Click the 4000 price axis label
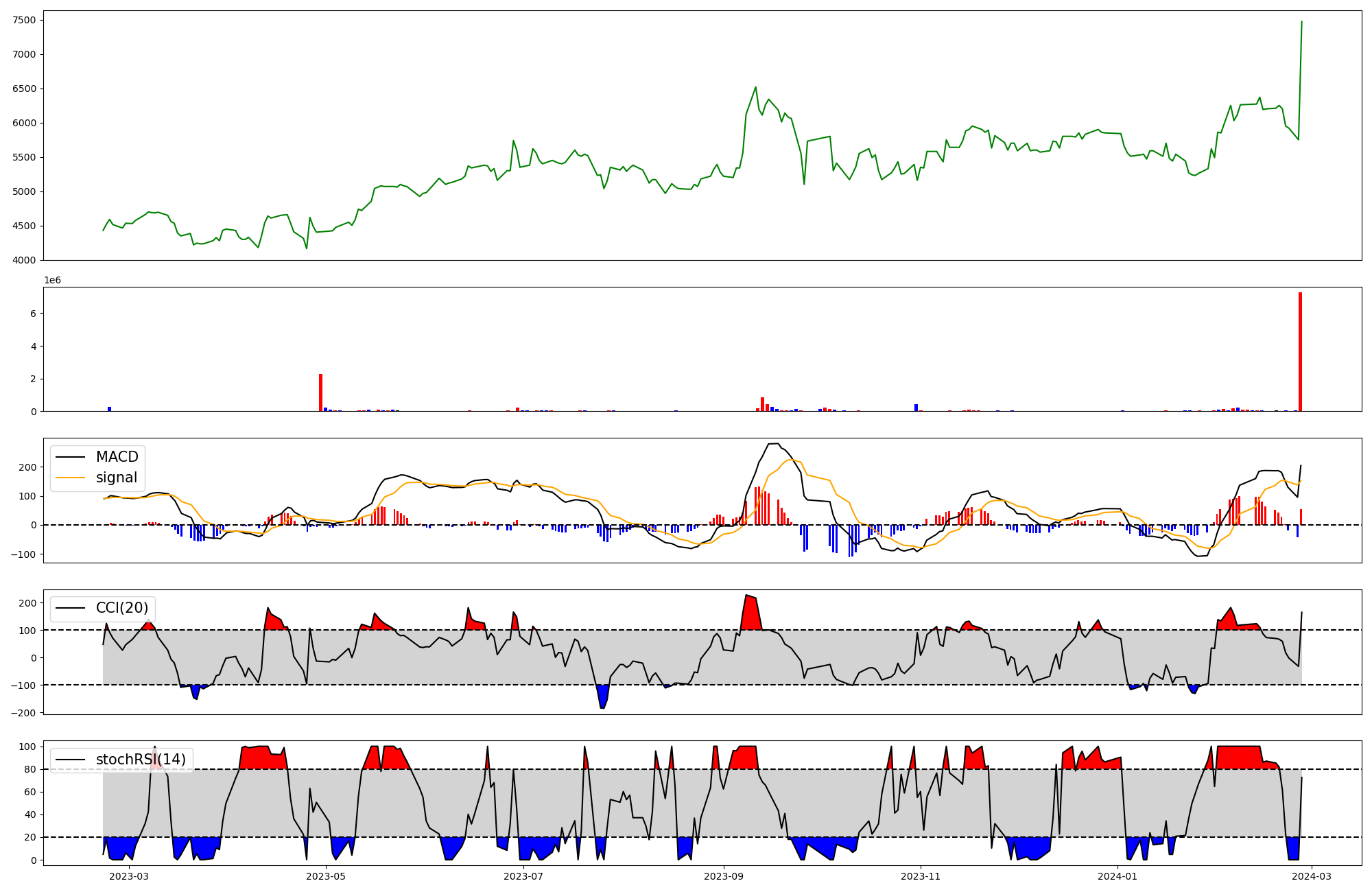Screen dimensions: 1372x892 pyautogui.click(x=24, y=260)
